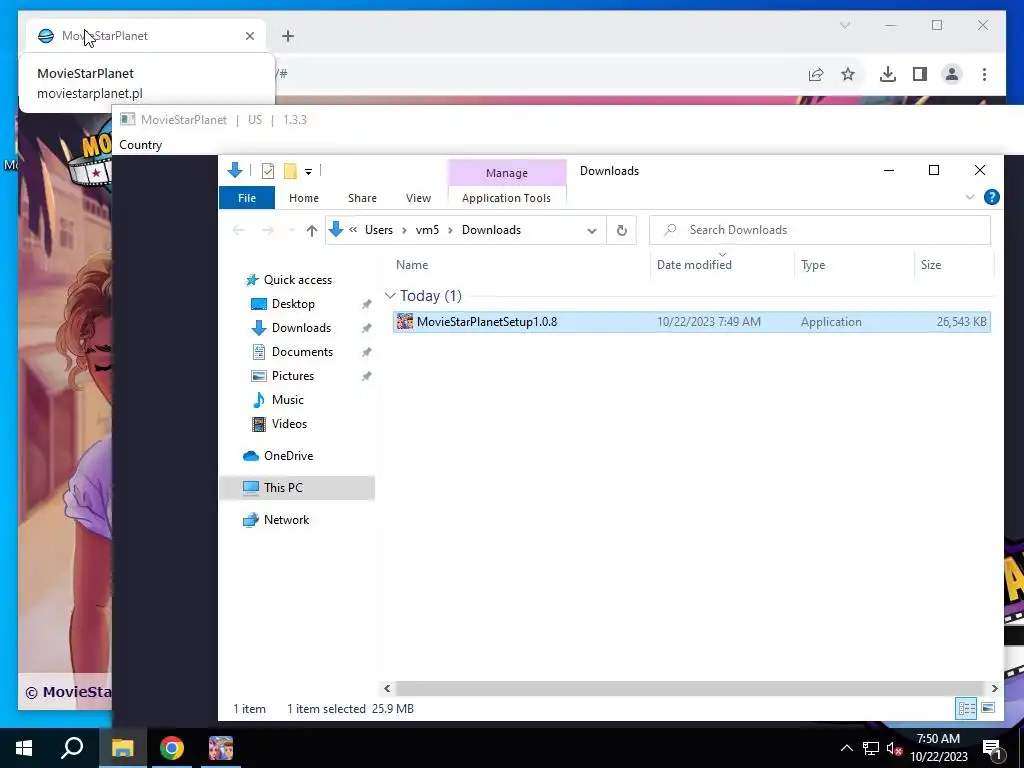
Task: Bookmark this page with the star icon
Action: (x=848, y=74)
